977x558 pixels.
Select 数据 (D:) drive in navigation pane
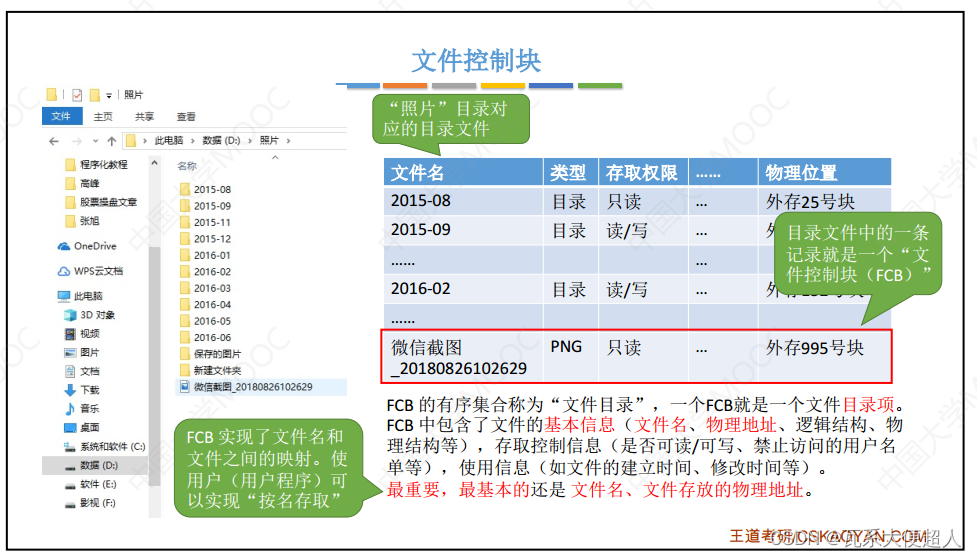coord(95,465)
